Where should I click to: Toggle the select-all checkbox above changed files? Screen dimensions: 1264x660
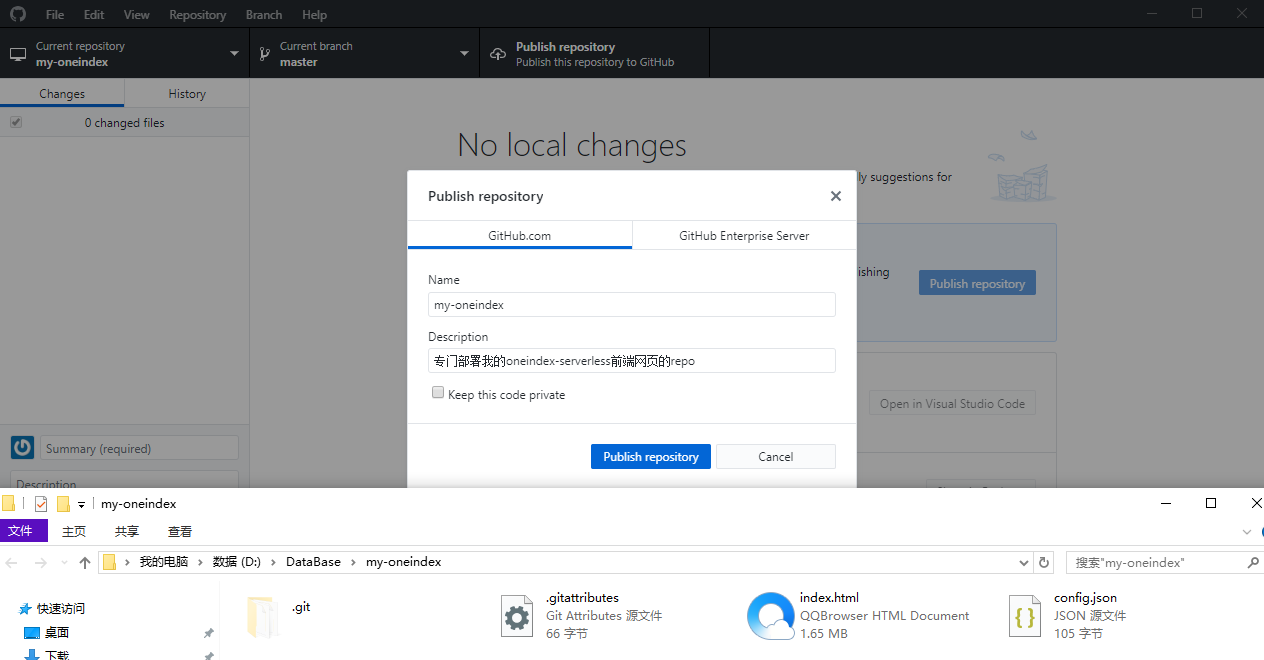pyautogui.click(x=15, y=121)
